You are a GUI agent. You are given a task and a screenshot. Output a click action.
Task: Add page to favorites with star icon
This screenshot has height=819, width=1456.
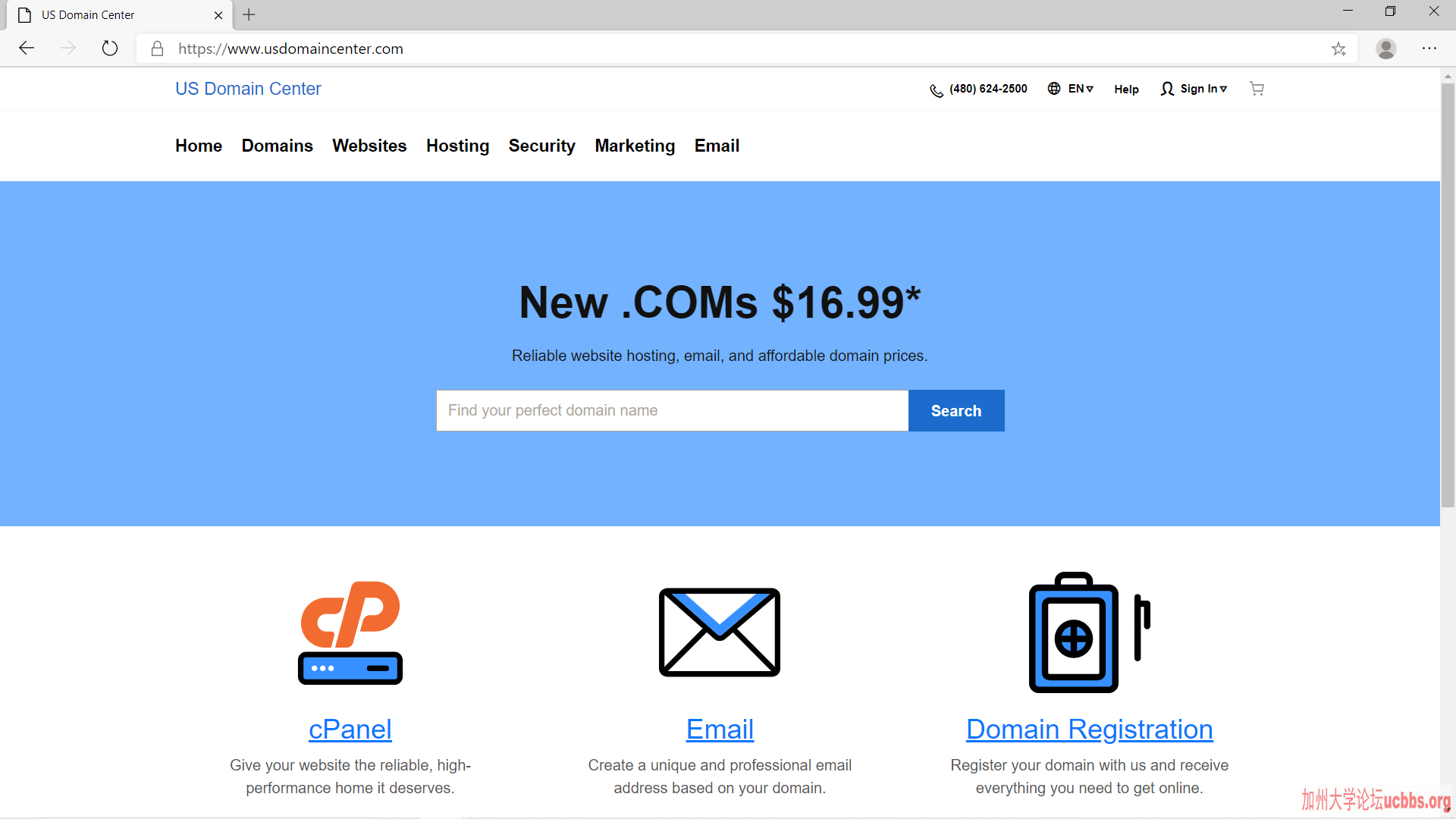1338,49
